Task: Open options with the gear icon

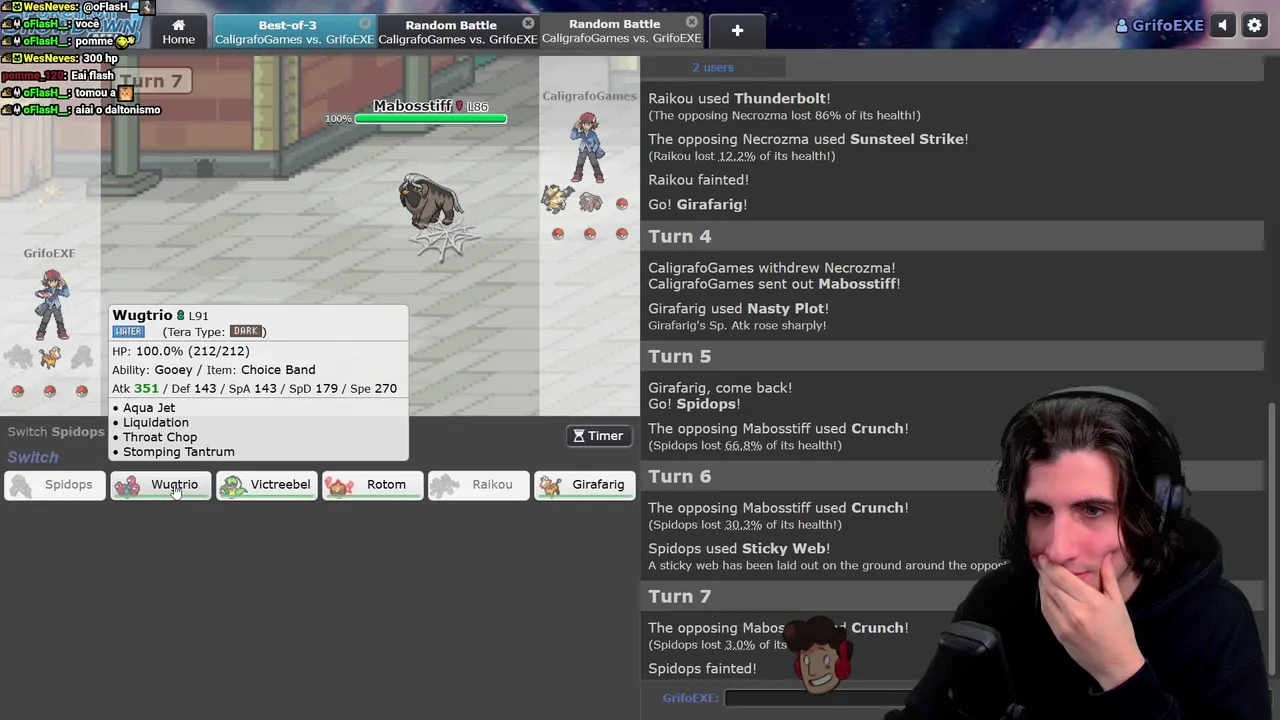Action: point(1255,26)
